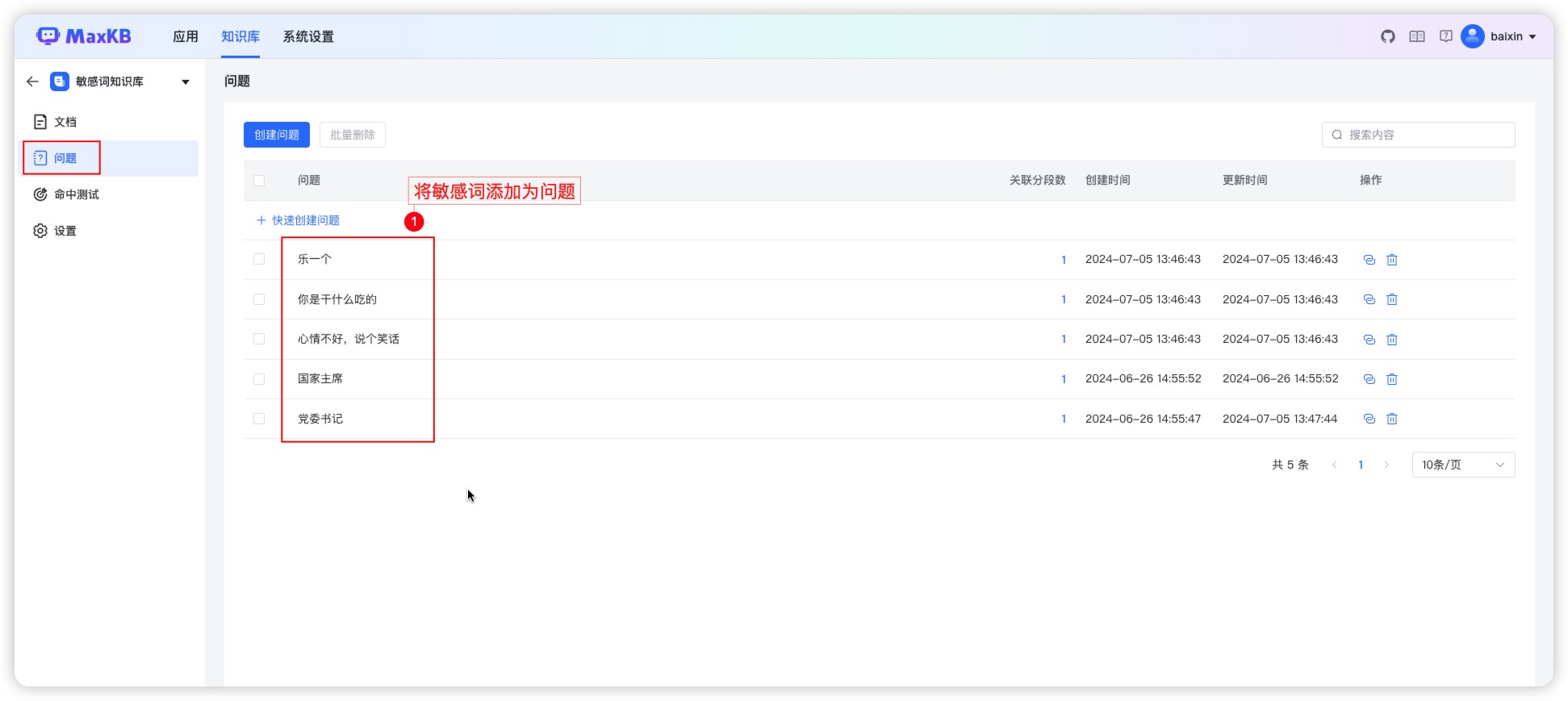Check the 心情不好，说个笑话 row checkbox
This screenshot has width=1568, height=701.
click(x=259, y=339)
